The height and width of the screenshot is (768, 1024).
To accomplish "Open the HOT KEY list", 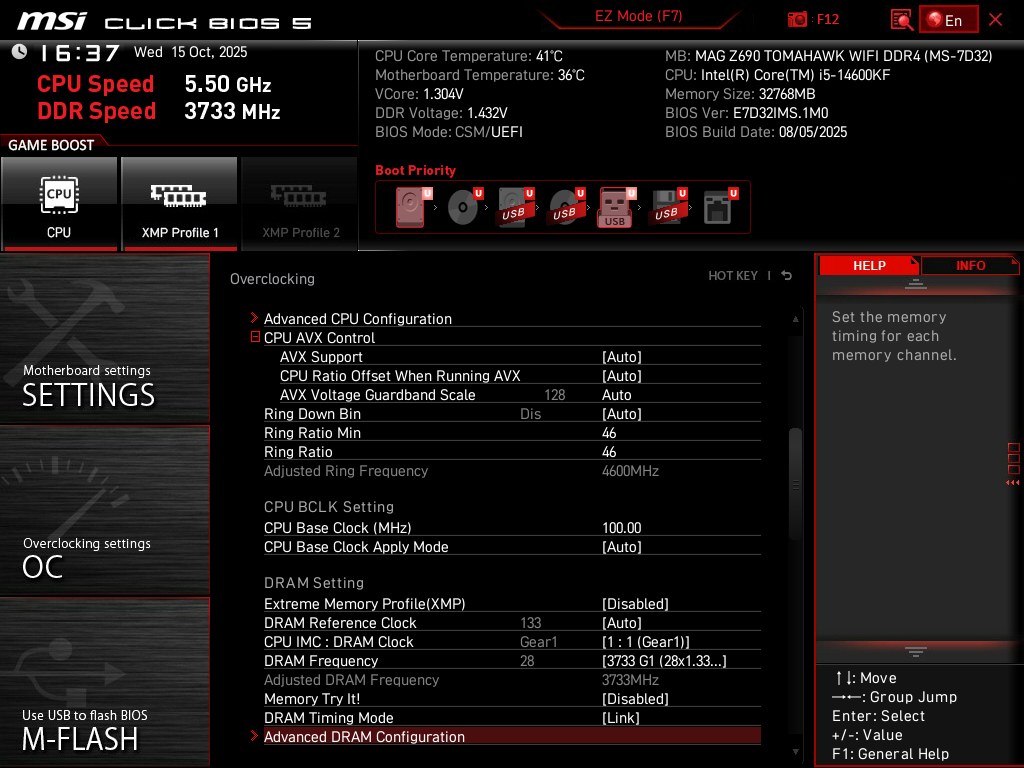I will [x=733, y=276].
